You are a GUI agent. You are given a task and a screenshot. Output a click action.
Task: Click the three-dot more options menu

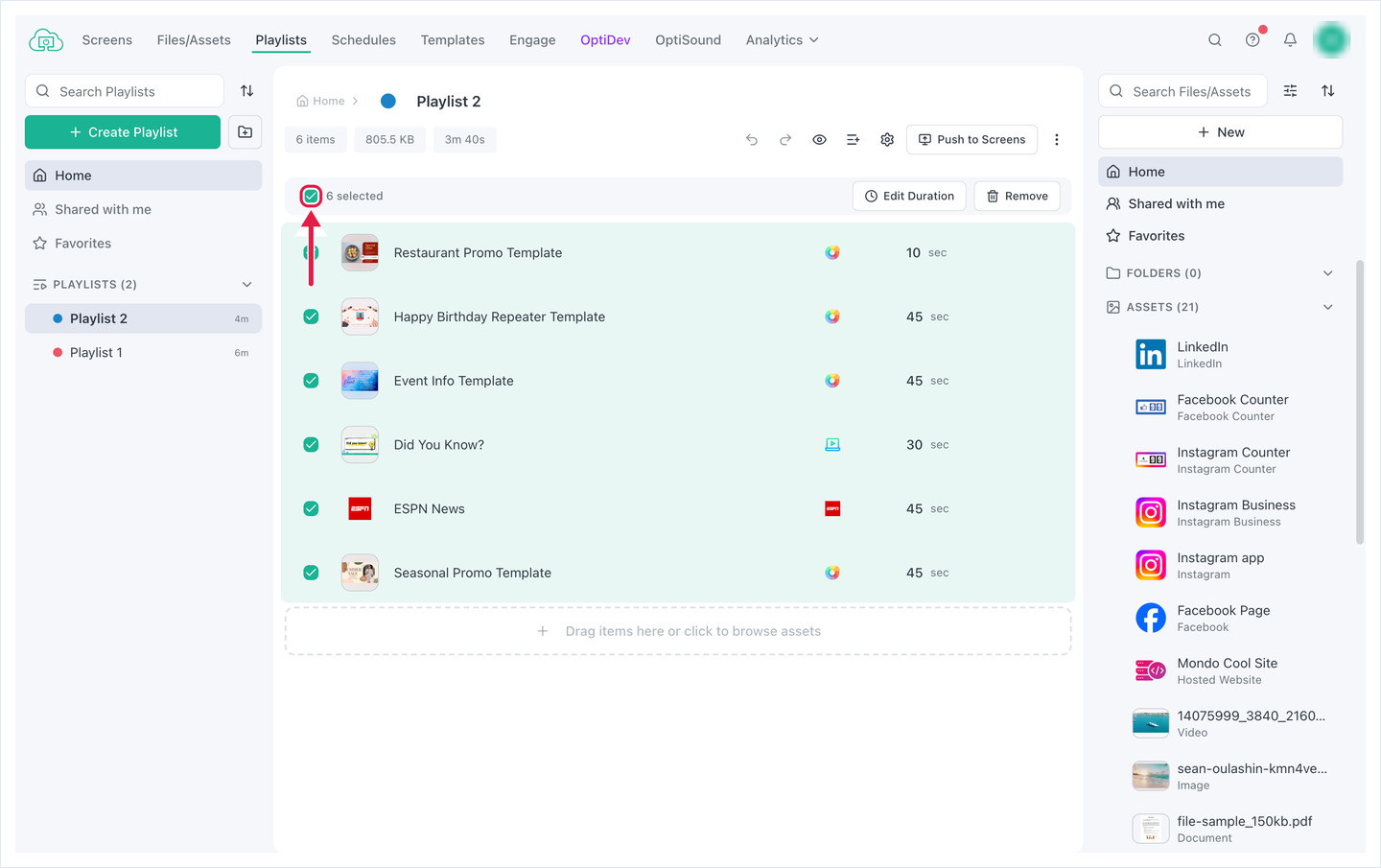click(1057, 140)
